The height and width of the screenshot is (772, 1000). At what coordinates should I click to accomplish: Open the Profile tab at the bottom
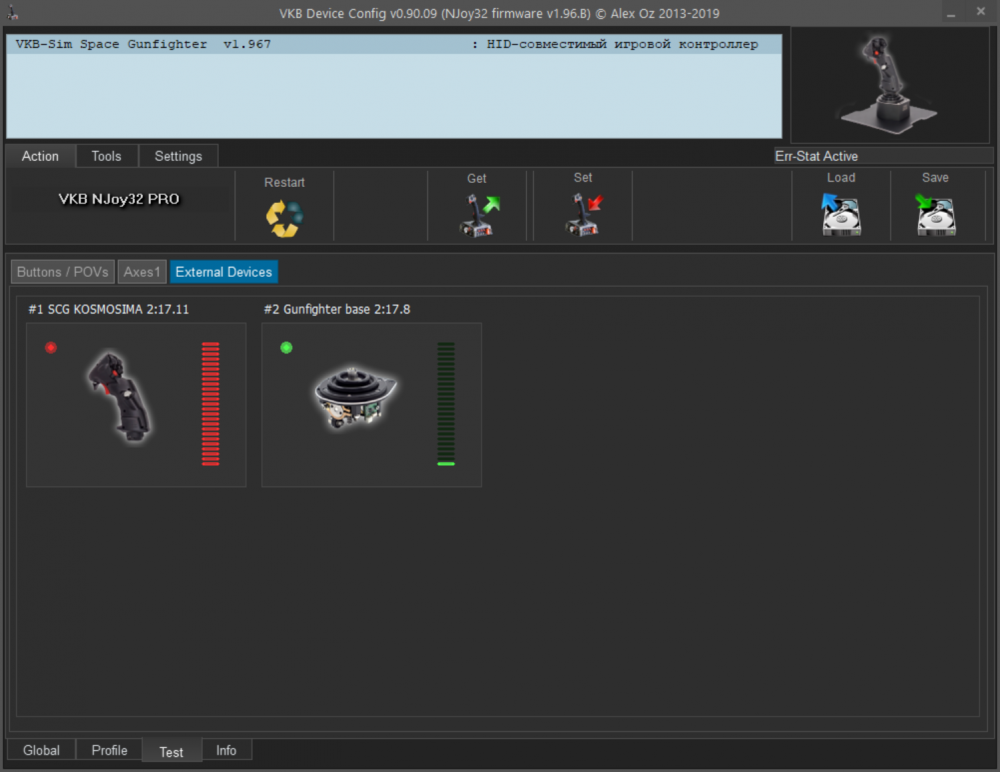[x=108, y=750]
